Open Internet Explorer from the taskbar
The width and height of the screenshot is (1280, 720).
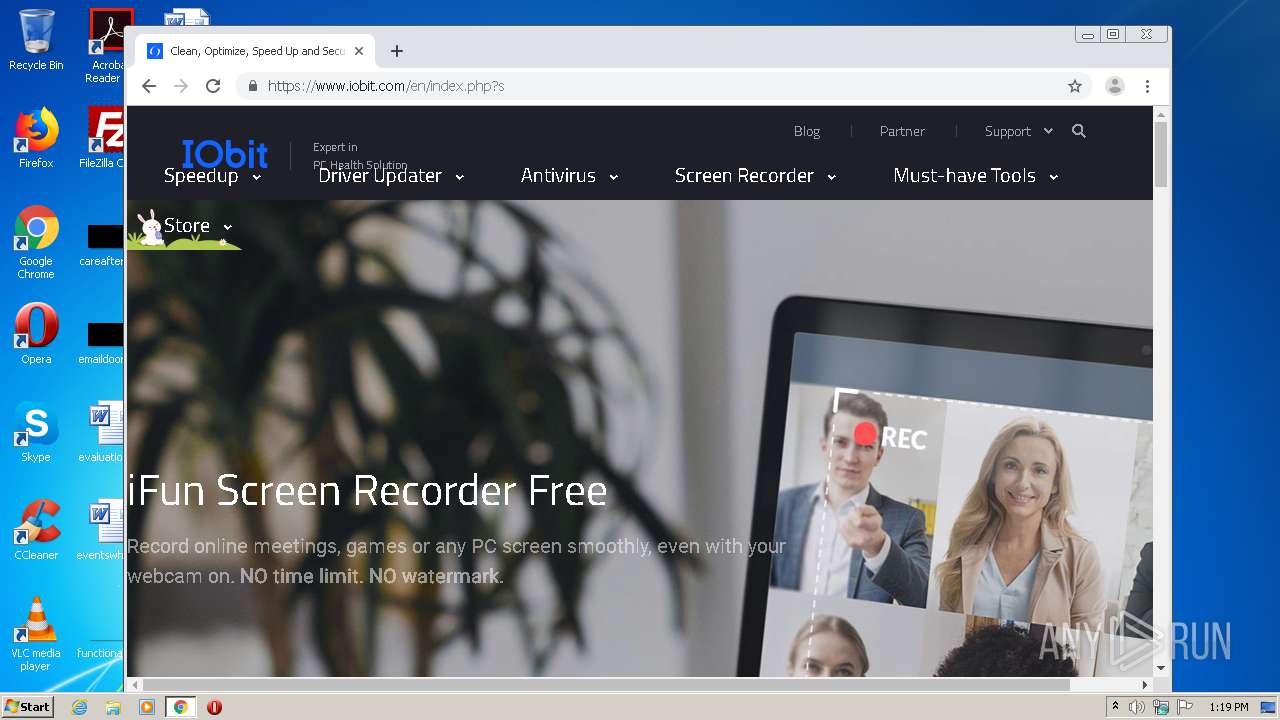click(x=79, y=707)
